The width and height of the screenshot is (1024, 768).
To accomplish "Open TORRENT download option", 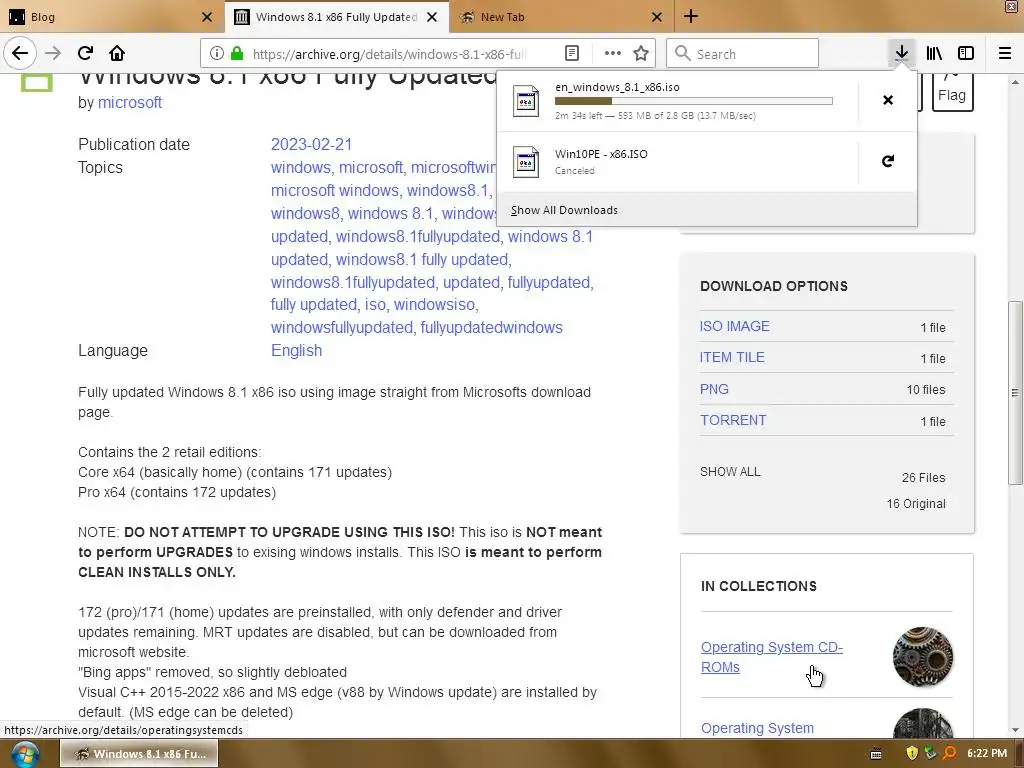I will tap(733, 421).
